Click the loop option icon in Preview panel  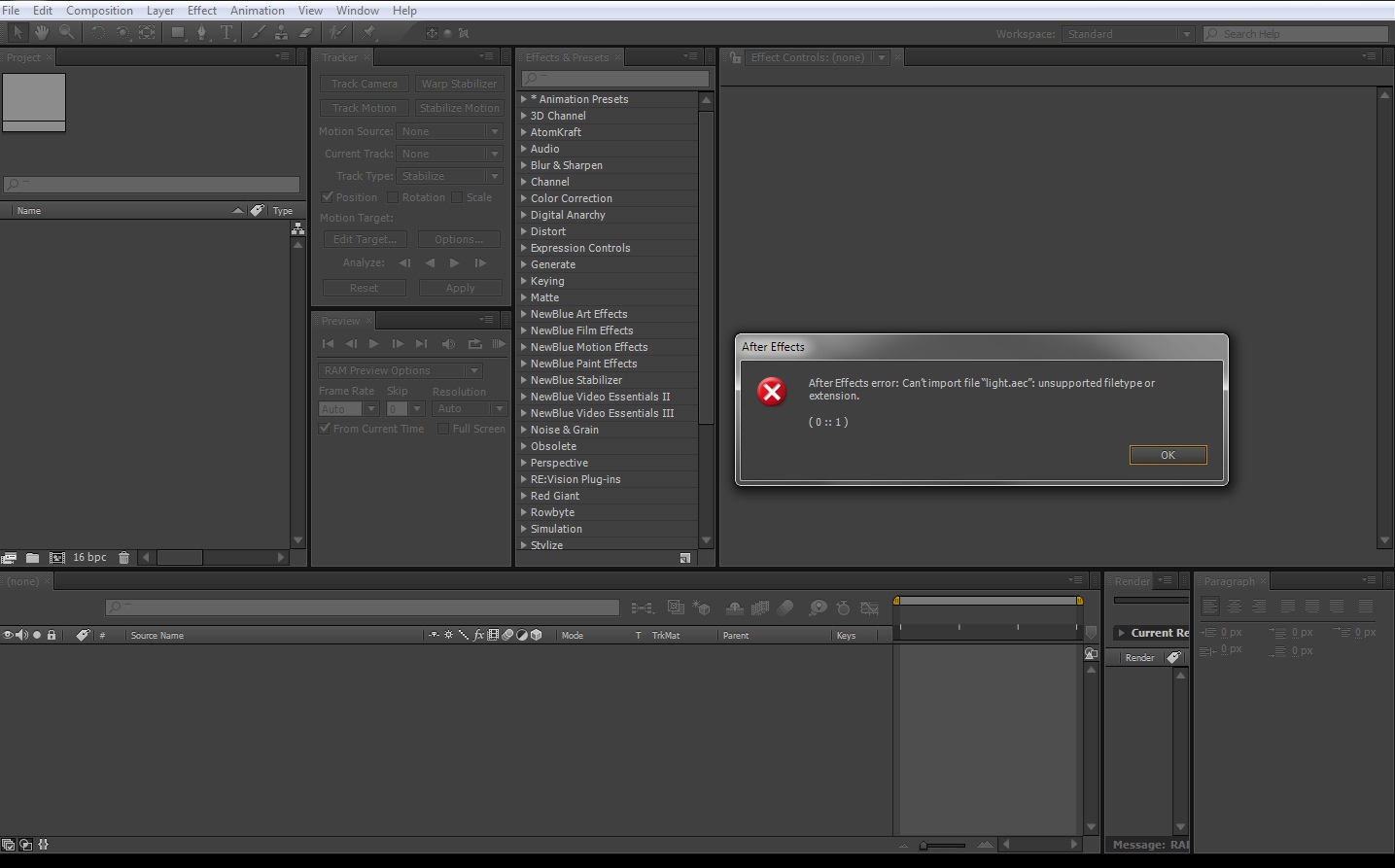(474, 344)
